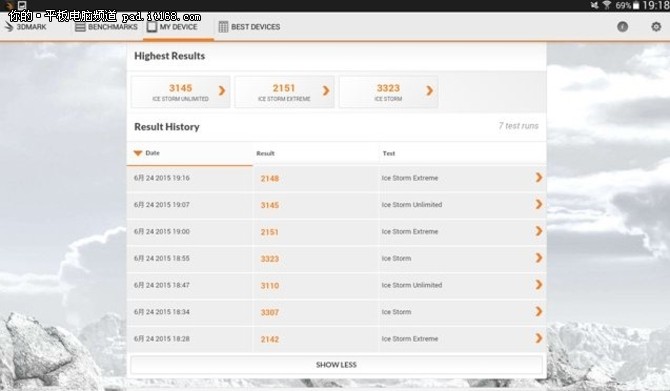Click the 7 test runs label
The image size is (670, 391).
pyautogui.click(x=518, y=126)
